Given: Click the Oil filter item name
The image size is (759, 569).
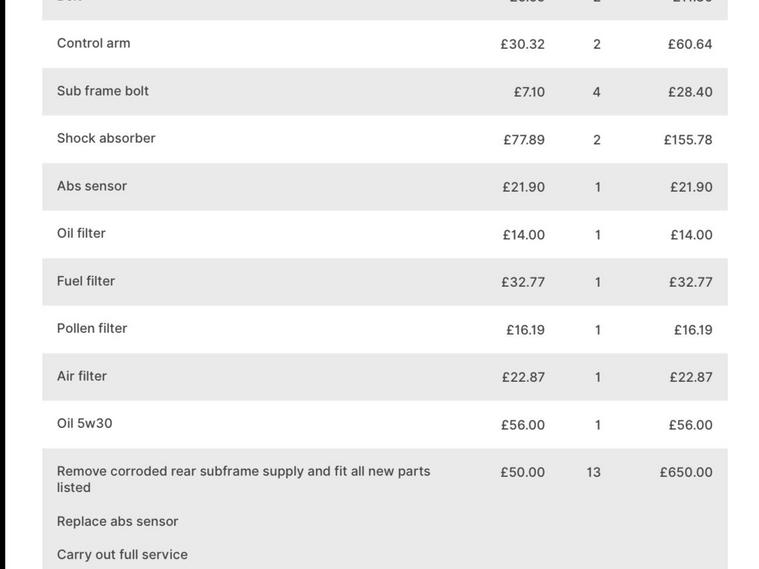Looking at the screenshot, I should [x=81, y=234].
